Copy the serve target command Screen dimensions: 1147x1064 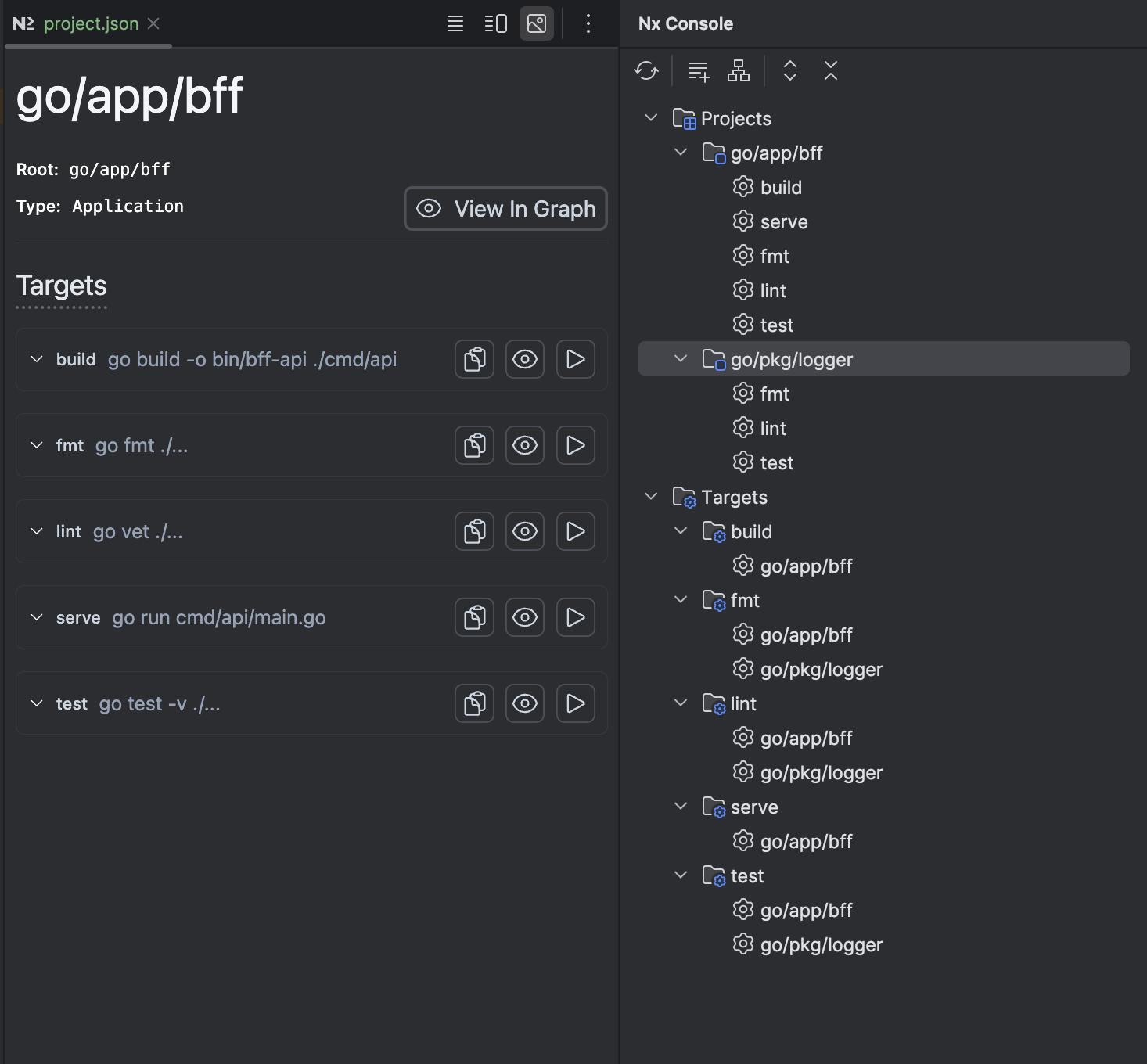click(474, 617)
